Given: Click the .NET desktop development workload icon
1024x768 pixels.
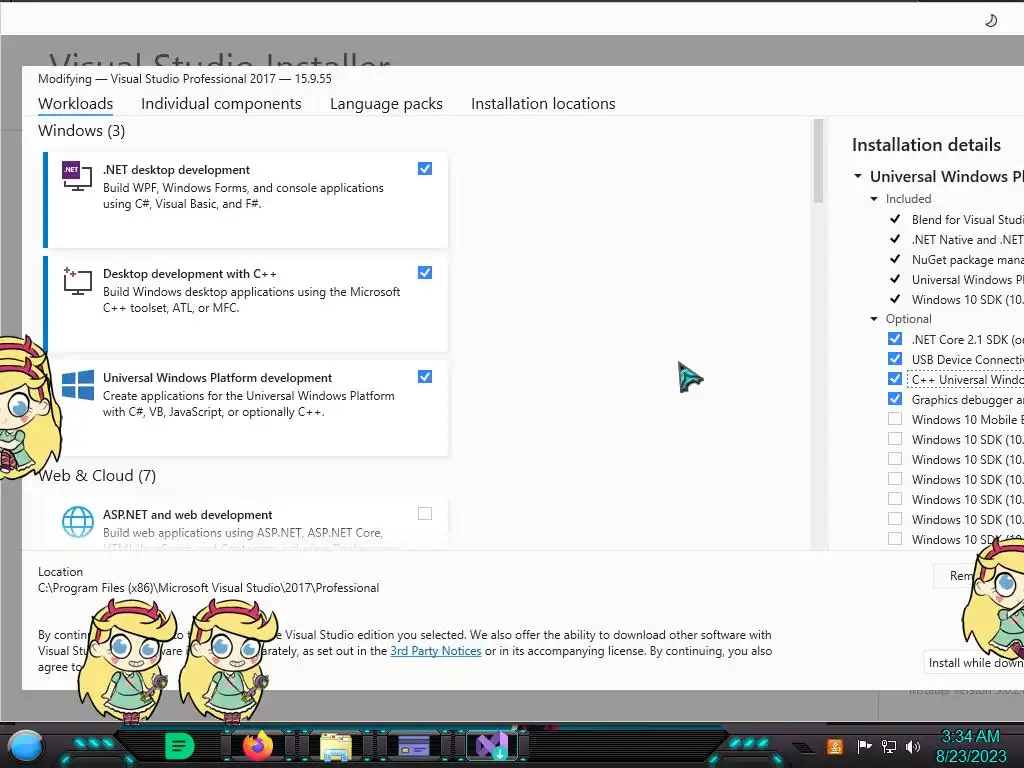Looking at the screenshot, I should click(77, 176).
